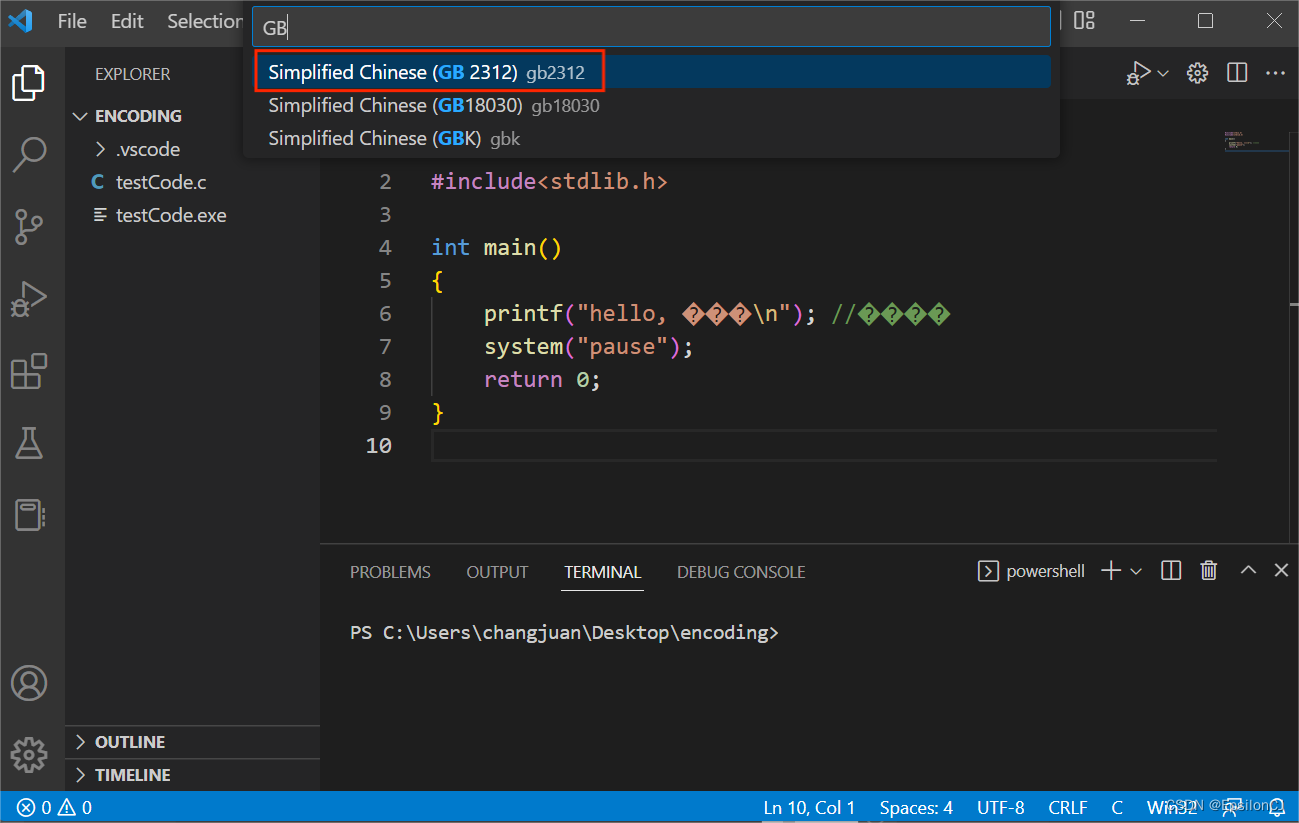1299x823 pixels.
Task: Click line number 10 in gutter
Action: point(378,446)
